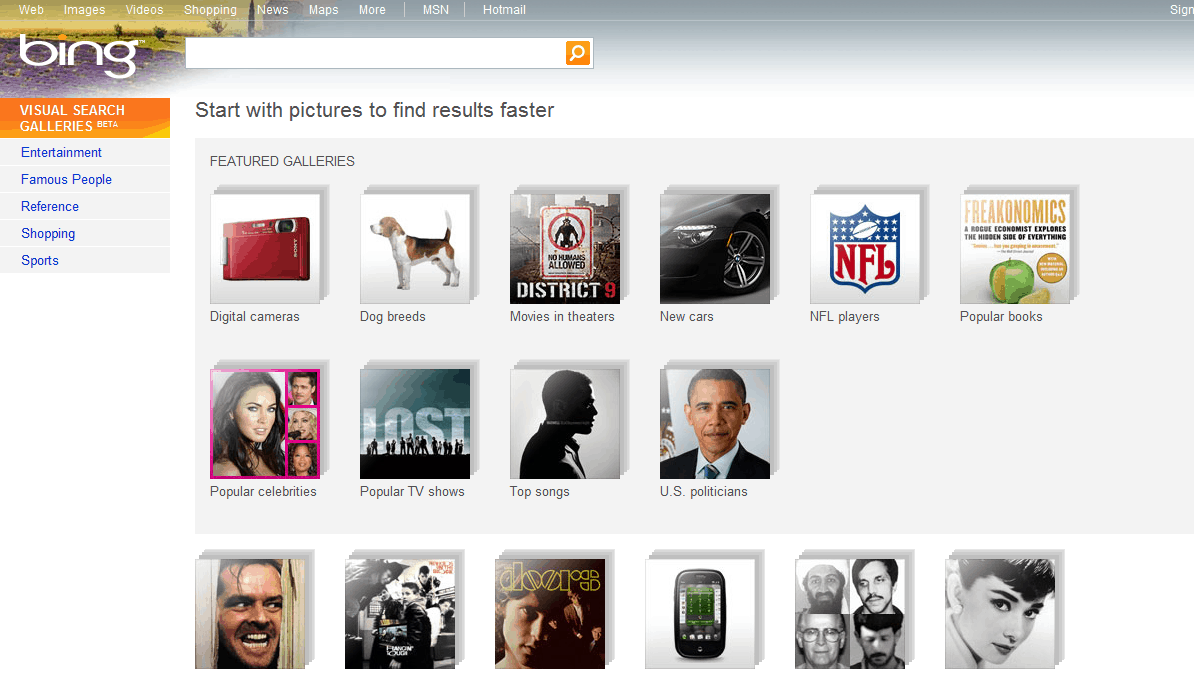Click the Digital cameras caption
The height and width of the screenshot is (674, 1194).
254,316
